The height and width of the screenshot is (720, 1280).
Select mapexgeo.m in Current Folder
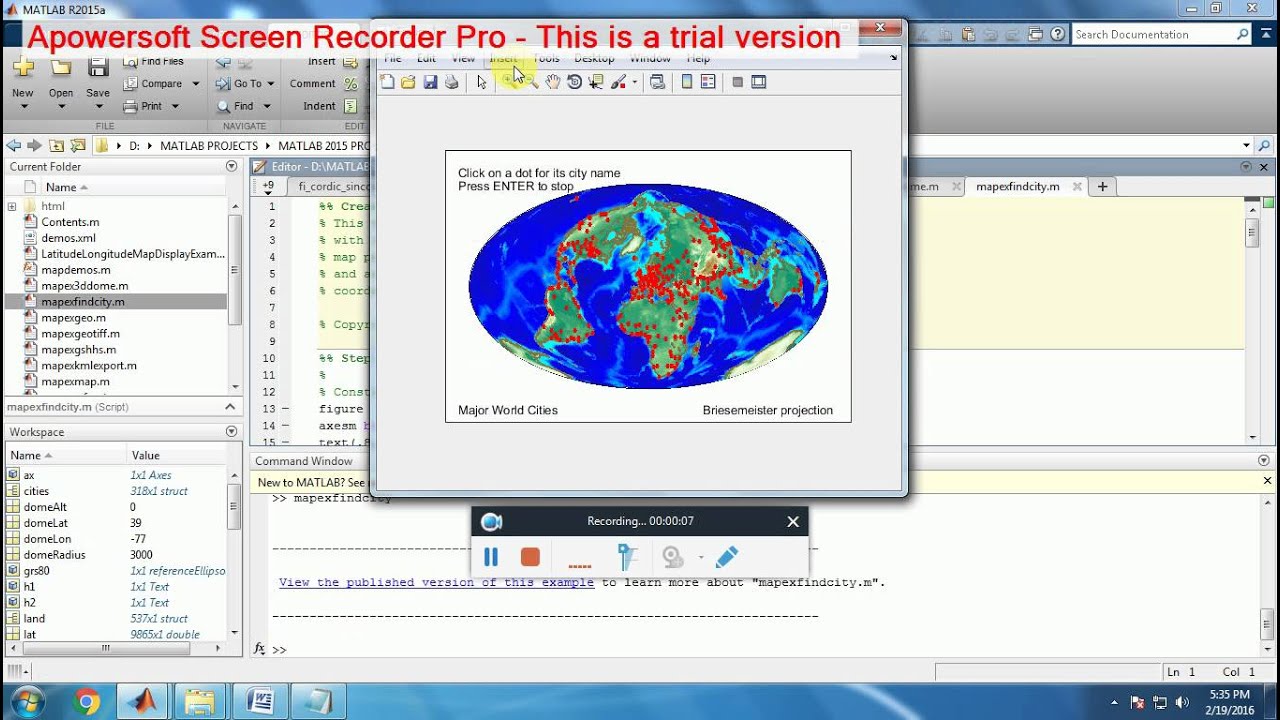(x=73, y=318)
